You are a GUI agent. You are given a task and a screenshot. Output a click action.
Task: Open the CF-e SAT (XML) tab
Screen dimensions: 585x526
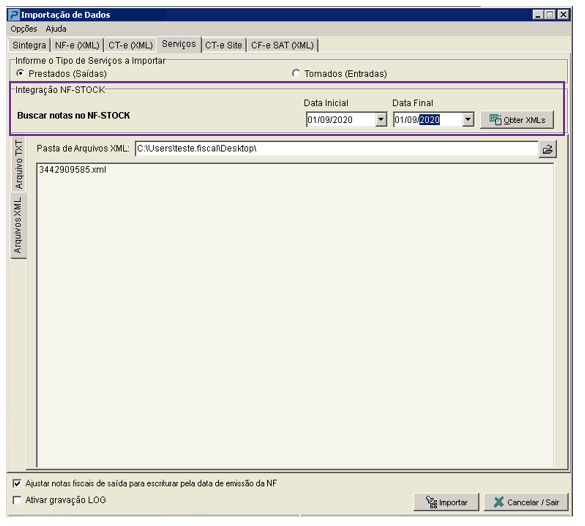[282, 45]
